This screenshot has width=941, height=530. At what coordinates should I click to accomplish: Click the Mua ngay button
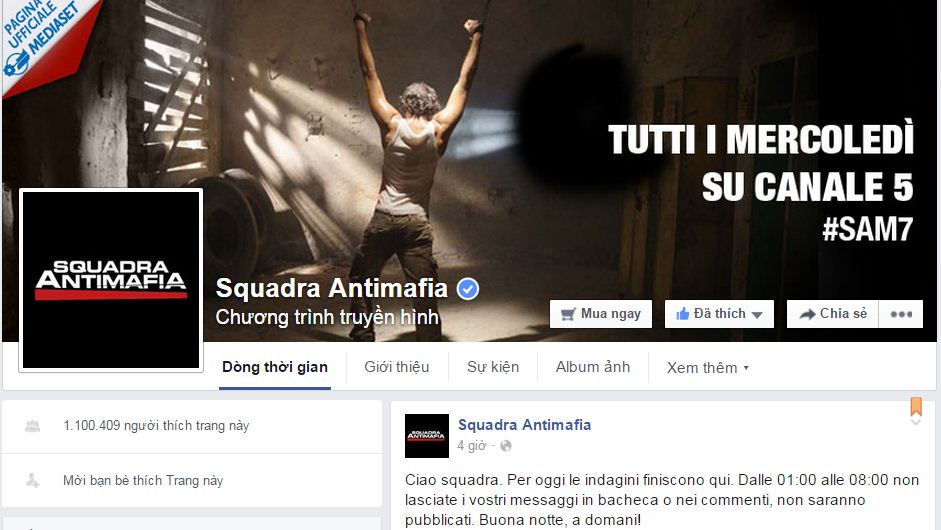tap(601, 314)
